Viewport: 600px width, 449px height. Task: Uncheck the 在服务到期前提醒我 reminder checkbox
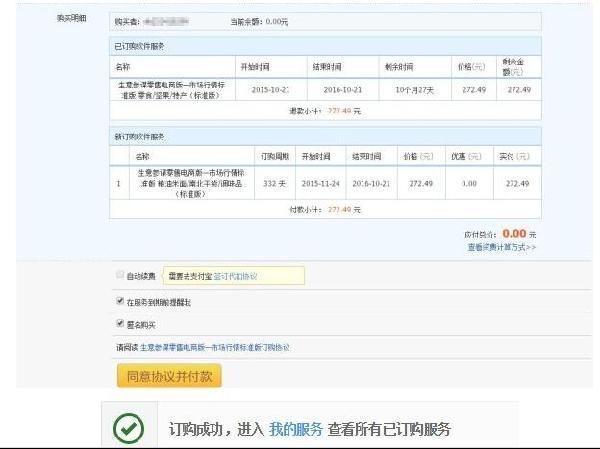pyautogui.click(x=120, y=300)
